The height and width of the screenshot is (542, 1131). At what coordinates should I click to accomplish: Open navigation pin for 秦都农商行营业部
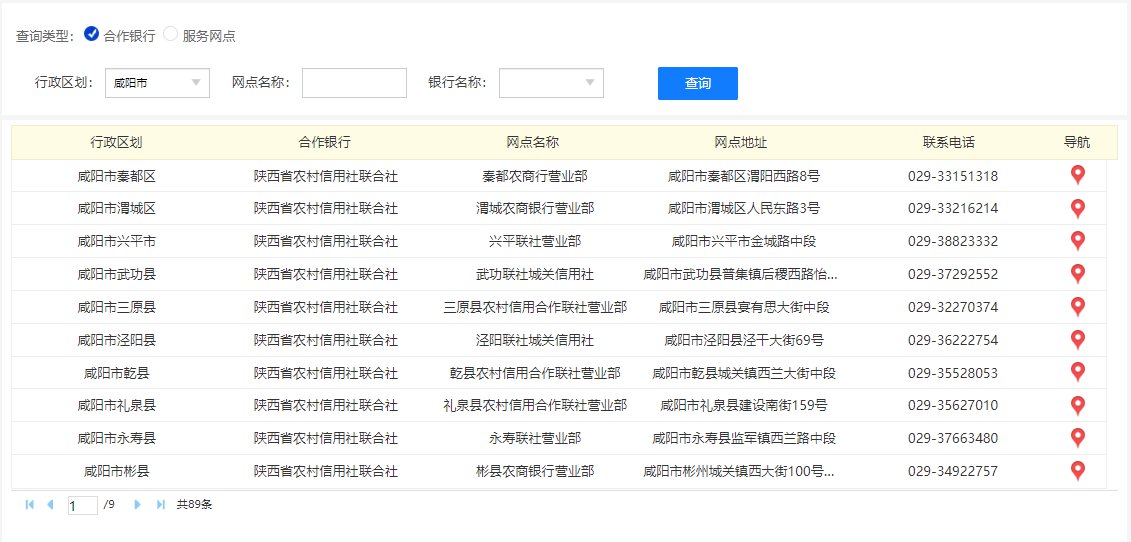(x=1077, y=176)
